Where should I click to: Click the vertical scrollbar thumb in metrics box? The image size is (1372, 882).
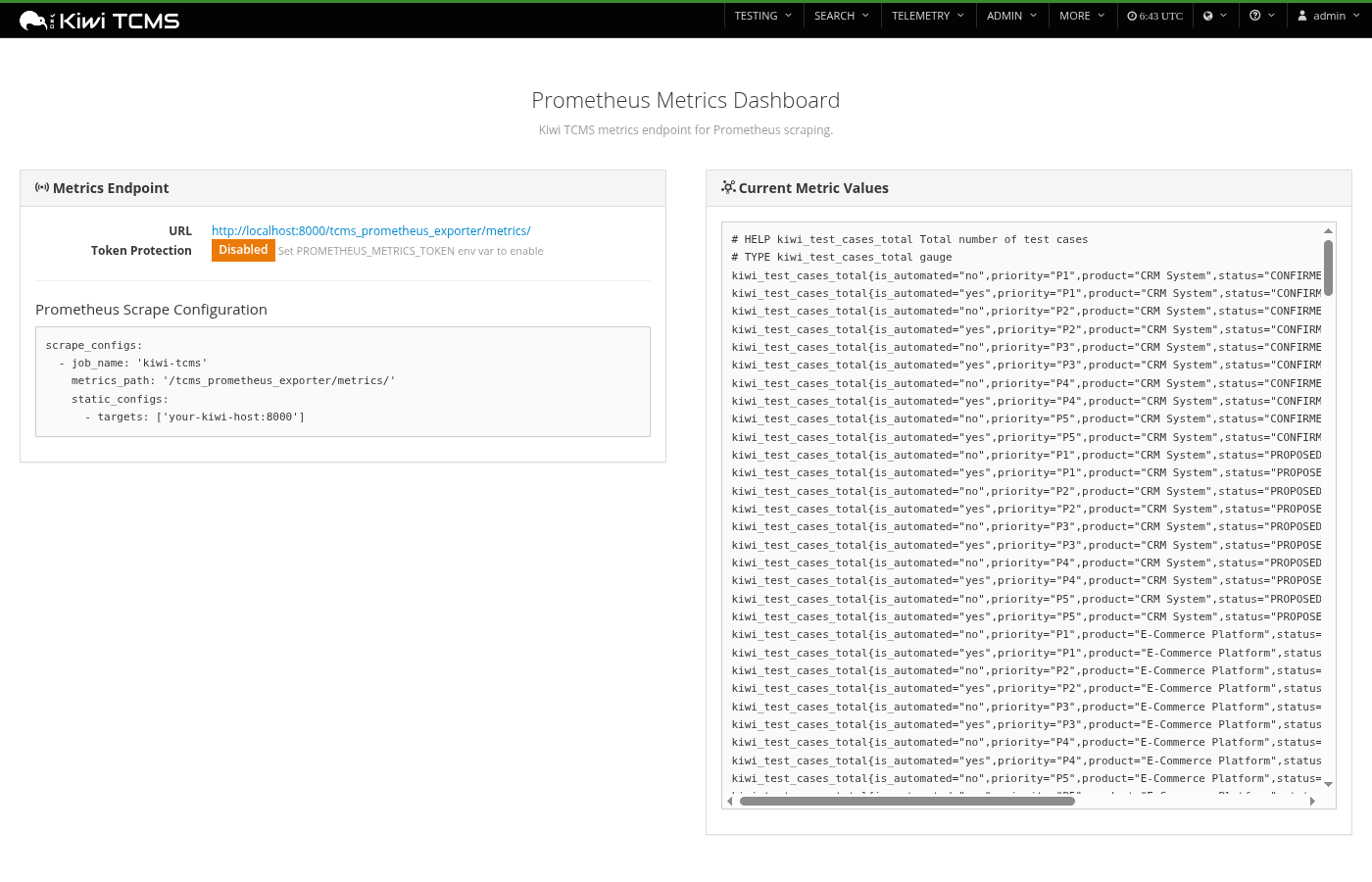[1328, 268]
